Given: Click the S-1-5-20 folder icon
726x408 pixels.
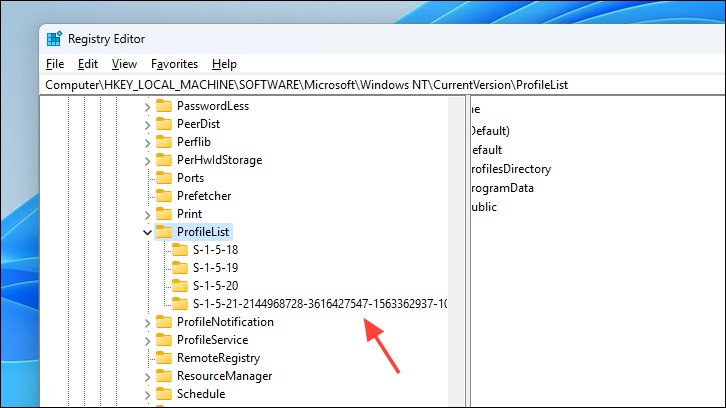Looking at the screenshot, I should point(180,286).
